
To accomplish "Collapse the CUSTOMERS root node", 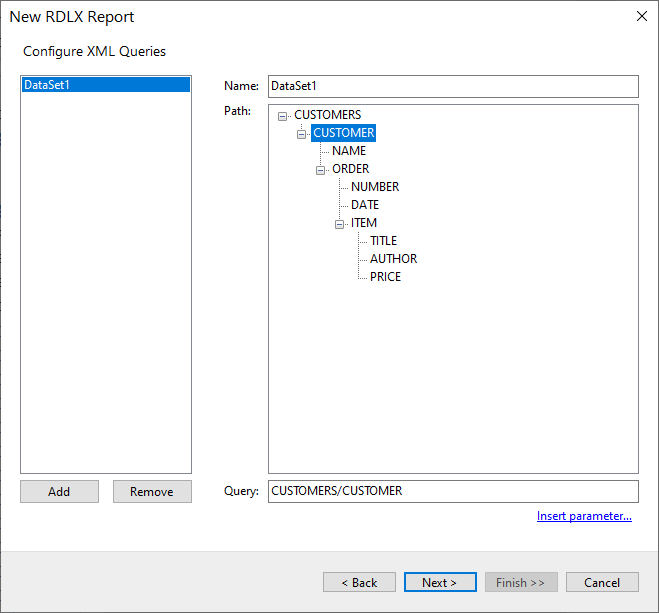I will tap(282, 116).
